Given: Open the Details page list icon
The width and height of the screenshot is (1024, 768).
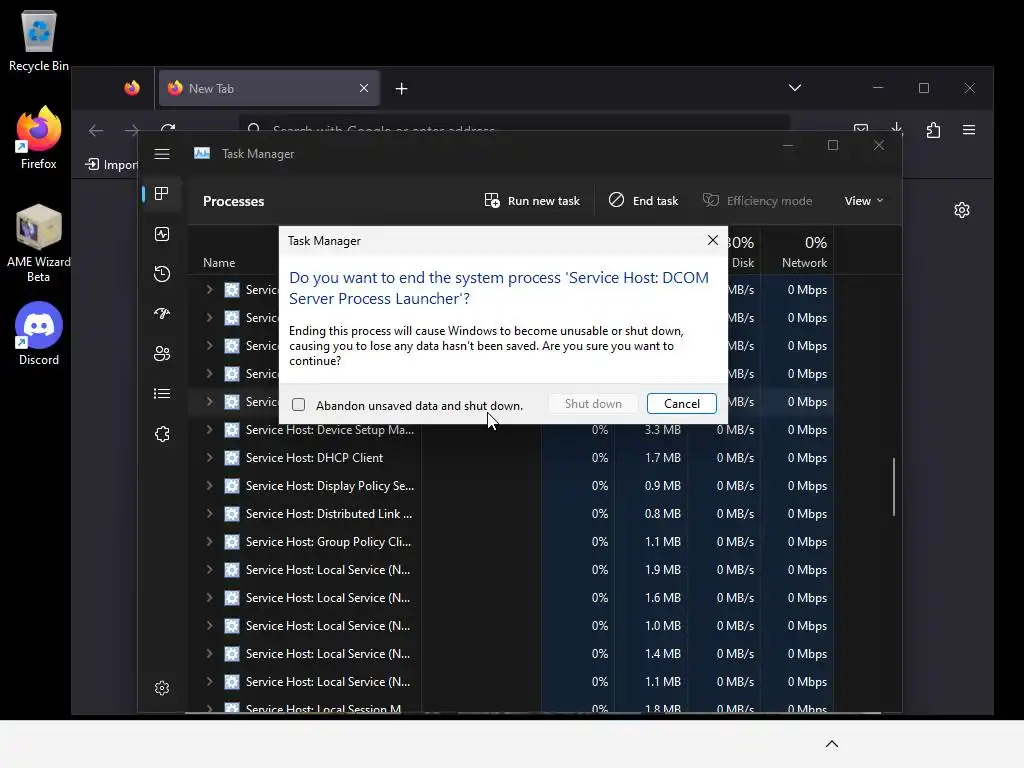Looking at the screenshot, I should pyautogui.click(x=162, y=394).
